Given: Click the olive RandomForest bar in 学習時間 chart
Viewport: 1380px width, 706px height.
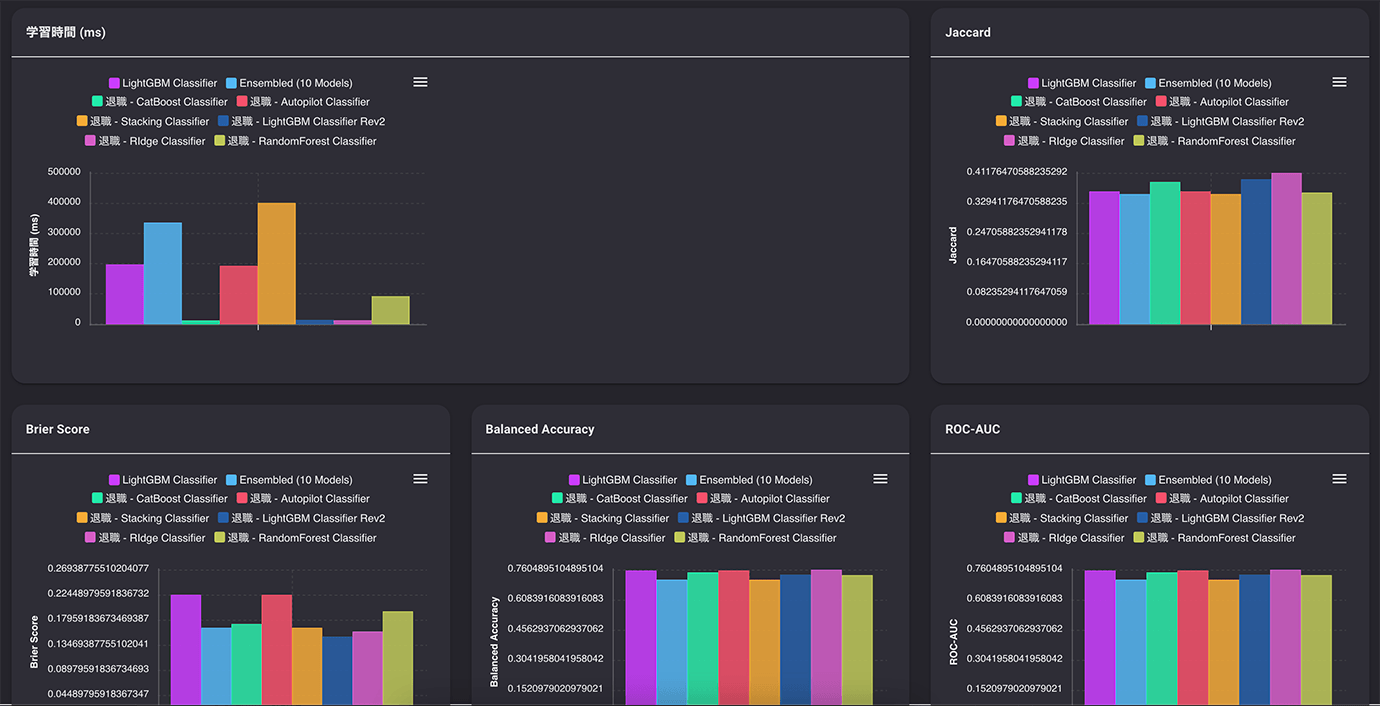Looking at the screenshot, I should click(x=391, y=310).
